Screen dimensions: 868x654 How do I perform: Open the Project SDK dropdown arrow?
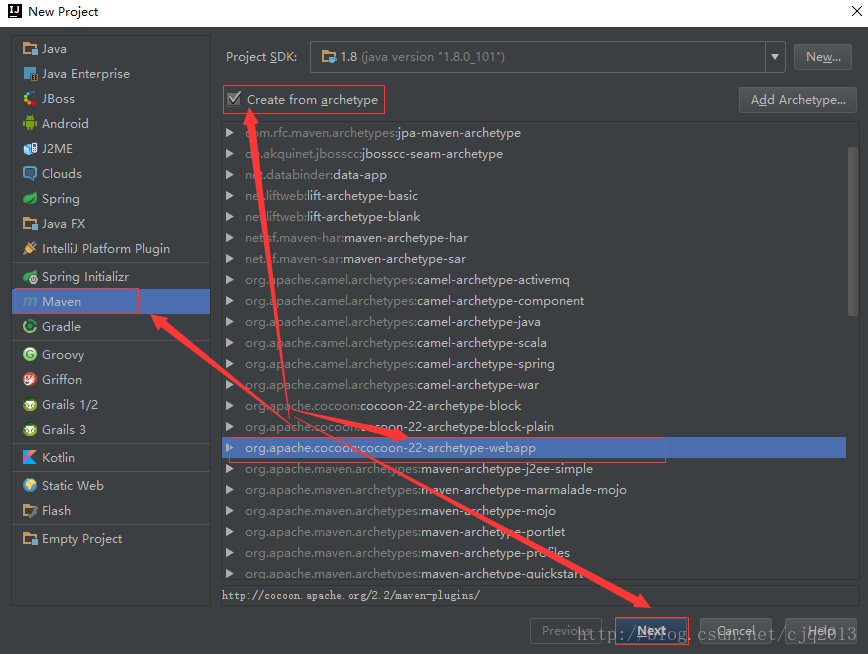pyautogui.click(x=775, y=56)
